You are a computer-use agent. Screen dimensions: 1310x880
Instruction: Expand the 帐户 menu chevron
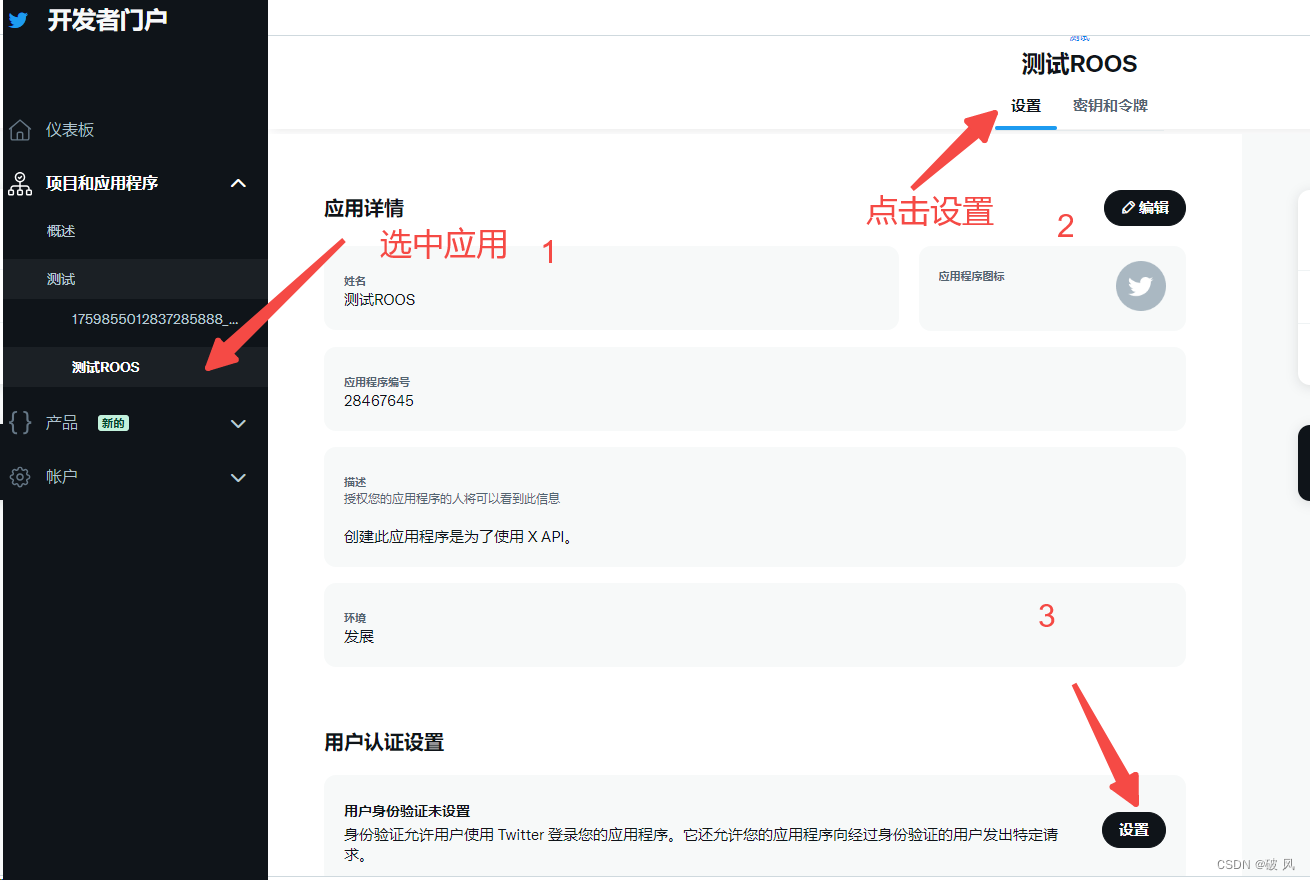[x=238, y=478]
